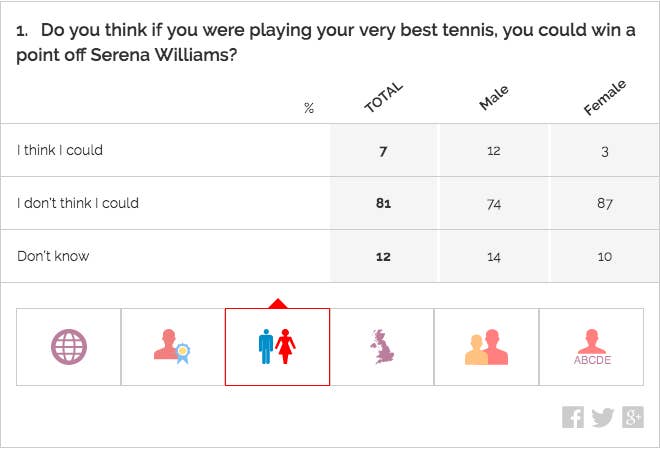Image resolution: width=660 pixels, height=449 pixels.
Task: Click the red tab indicator arrow
Action: [x=277, y=303]
